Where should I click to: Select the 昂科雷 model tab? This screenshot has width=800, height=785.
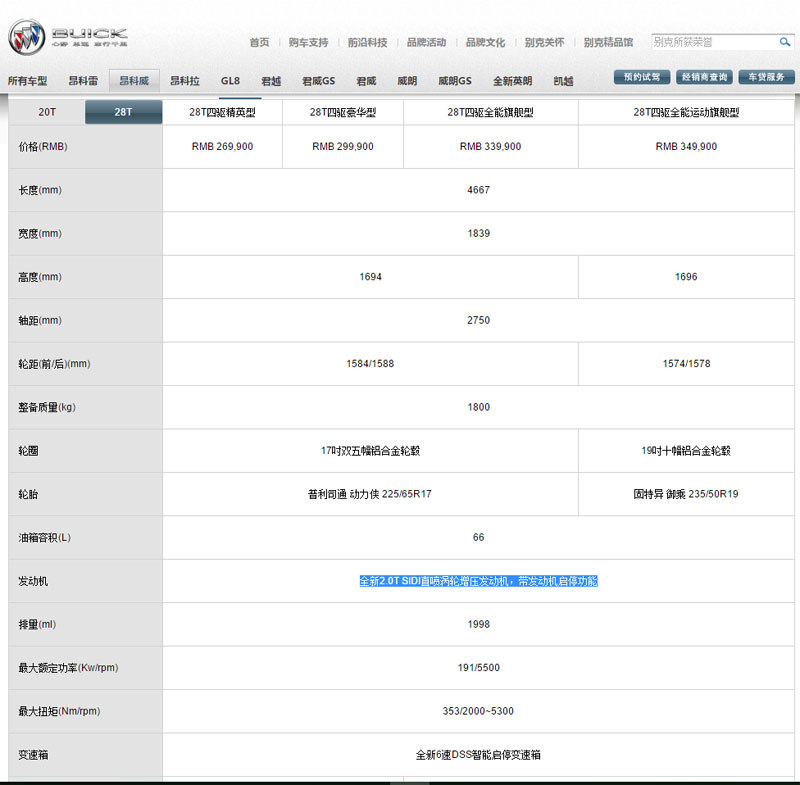click(83, 81)
